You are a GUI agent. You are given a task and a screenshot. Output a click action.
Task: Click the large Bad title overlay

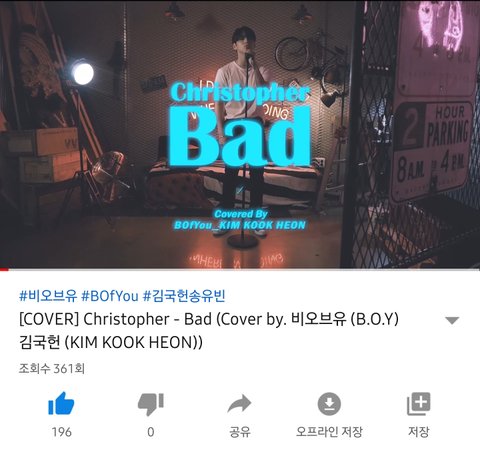(240, 136)
